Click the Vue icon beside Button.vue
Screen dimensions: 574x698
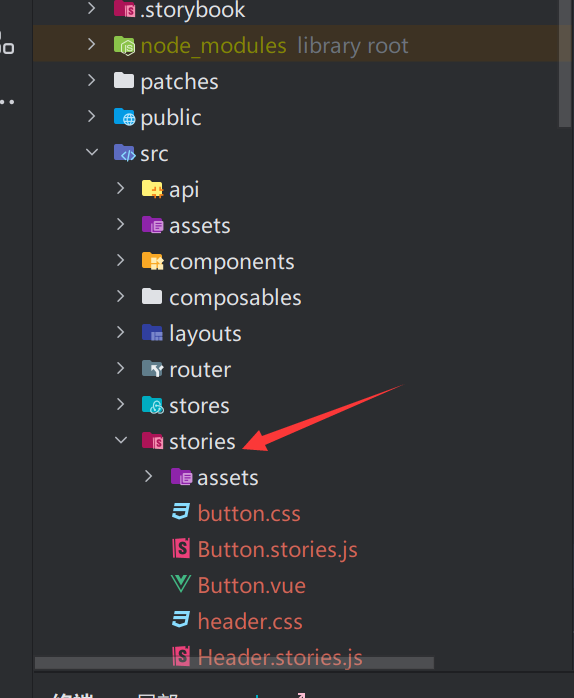[181, 584]
